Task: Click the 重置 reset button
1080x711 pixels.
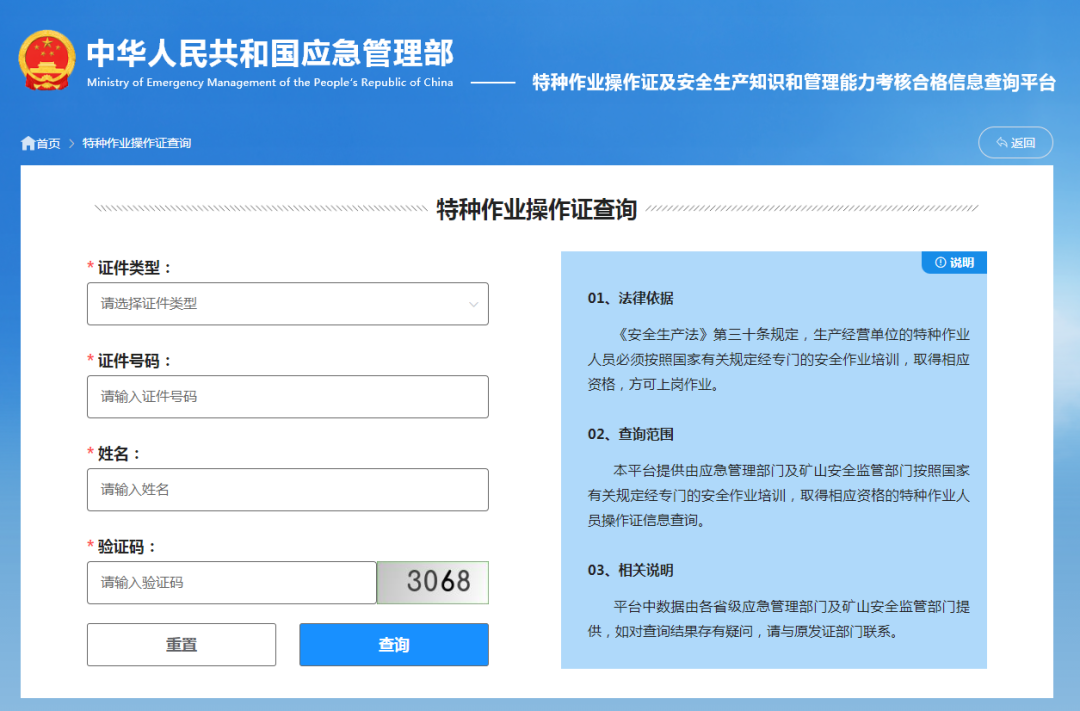Action: tap(181, 644)
